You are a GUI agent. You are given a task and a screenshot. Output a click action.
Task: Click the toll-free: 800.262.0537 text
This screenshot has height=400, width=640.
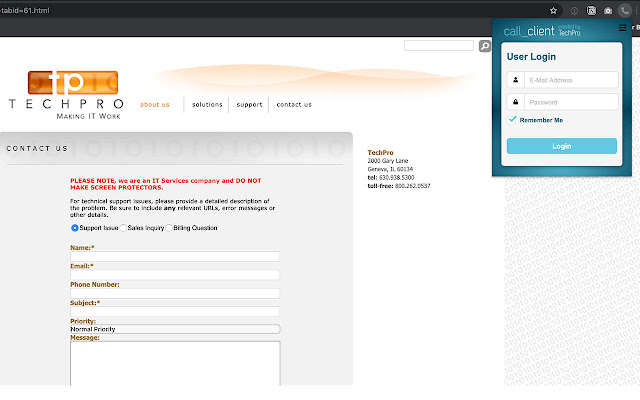[399, 186]
